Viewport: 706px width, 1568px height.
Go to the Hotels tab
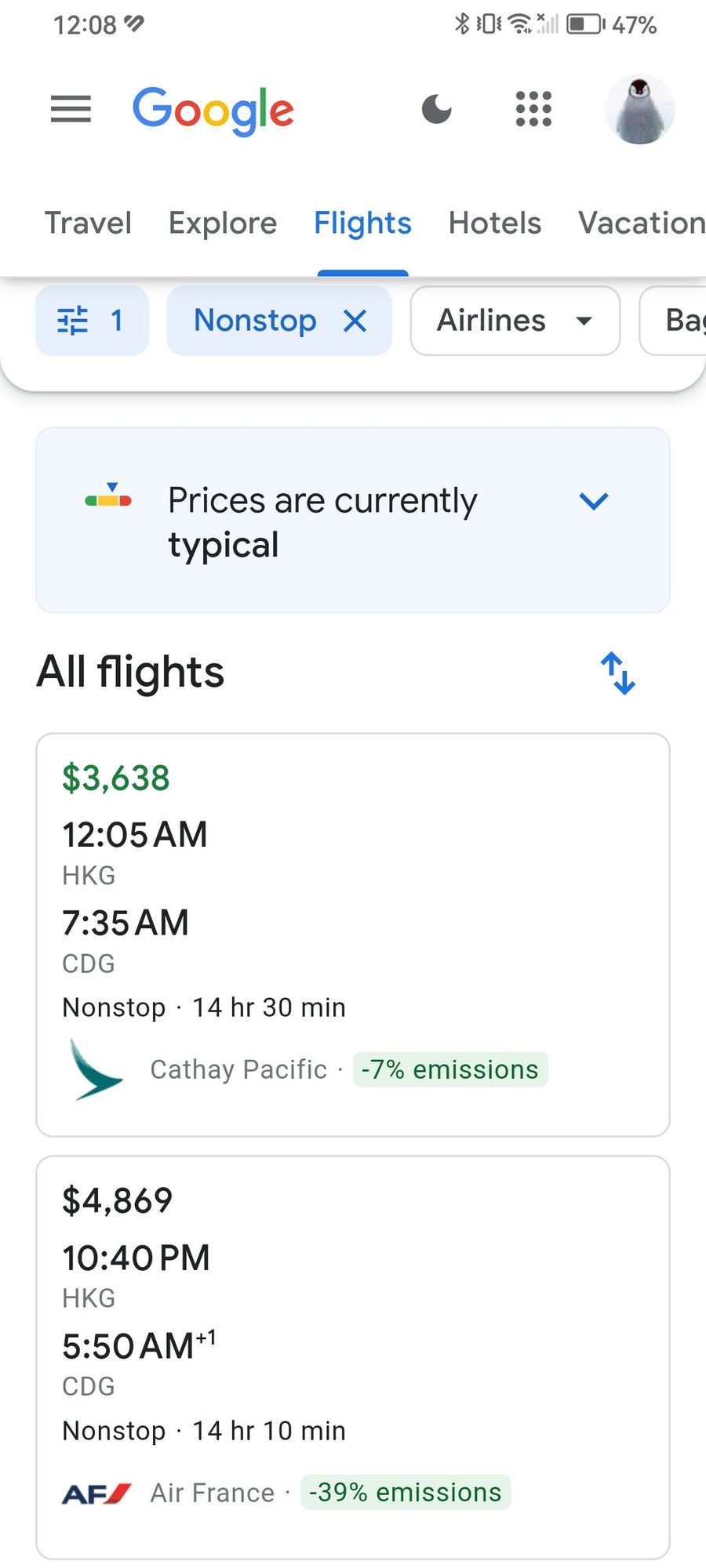495,223
